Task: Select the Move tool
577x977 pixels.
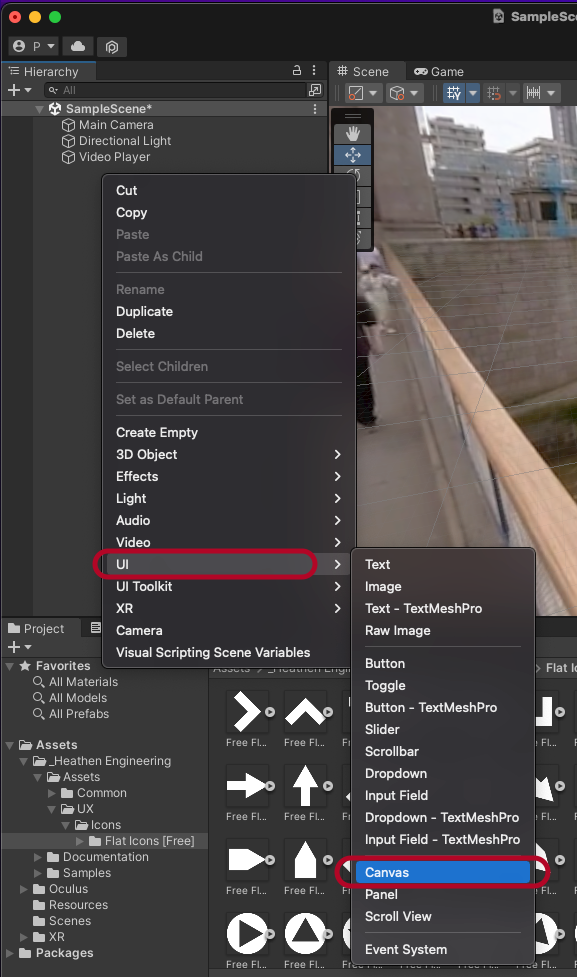Action: (353, 155)
